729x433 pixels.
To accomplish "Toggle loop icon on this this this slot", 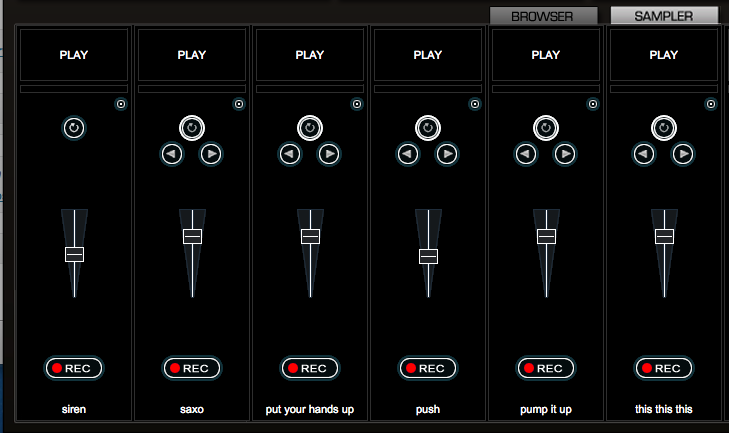I will click(x=664, y=128).
